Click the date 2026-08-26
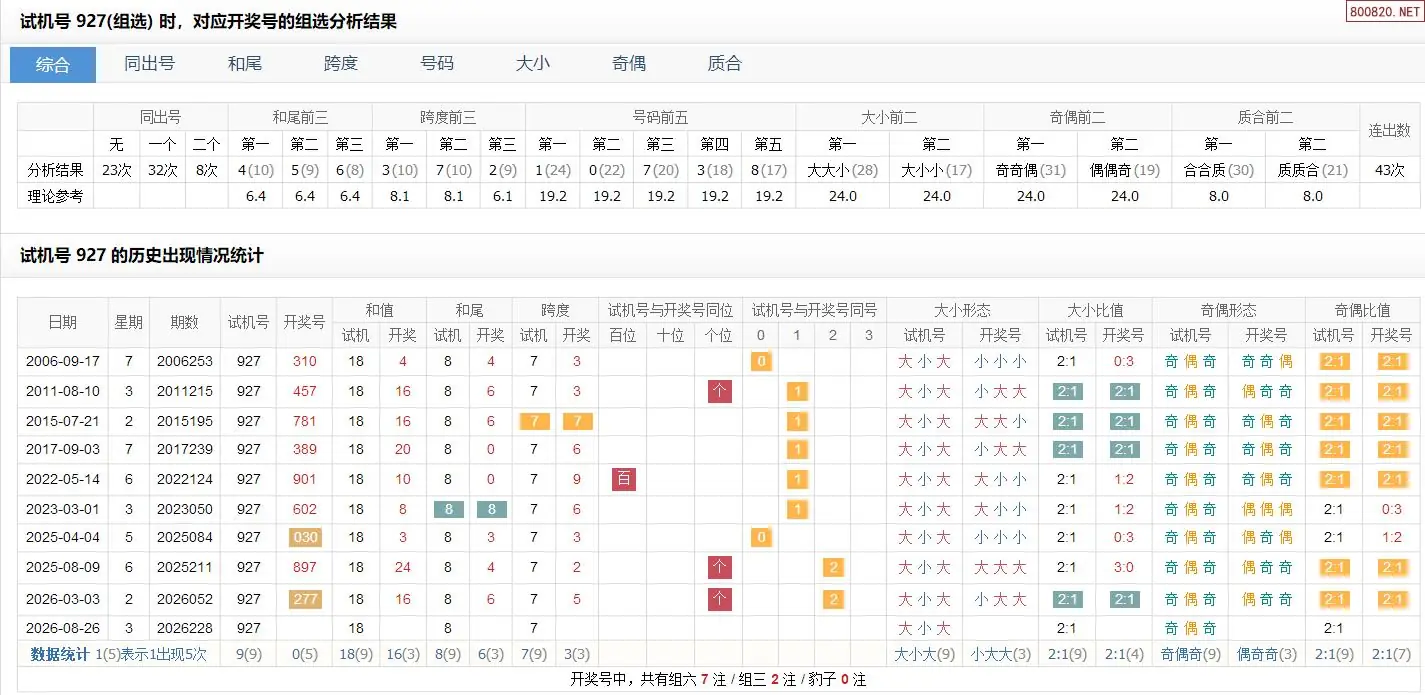The width and height of the screenshot is (1425, 695). (63, 628)
